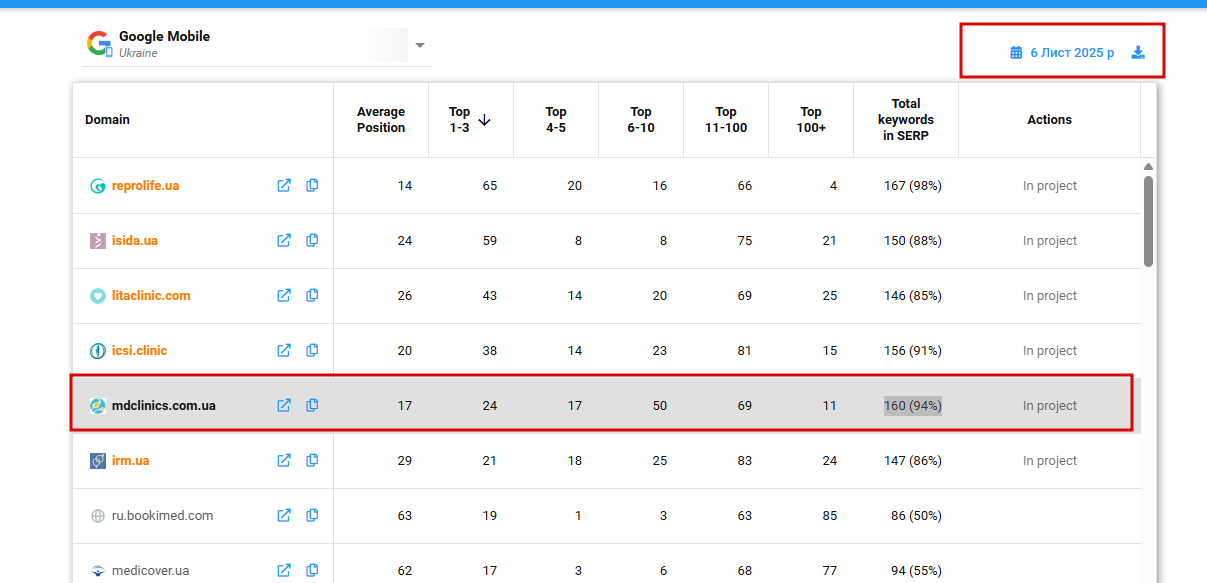Click the 150 (88%) keywords cell

913,240
